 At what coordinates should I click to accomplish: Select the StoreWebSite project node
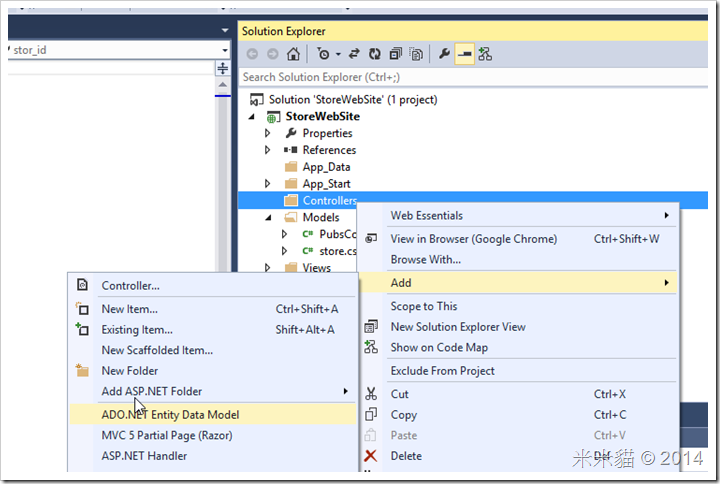322,117
